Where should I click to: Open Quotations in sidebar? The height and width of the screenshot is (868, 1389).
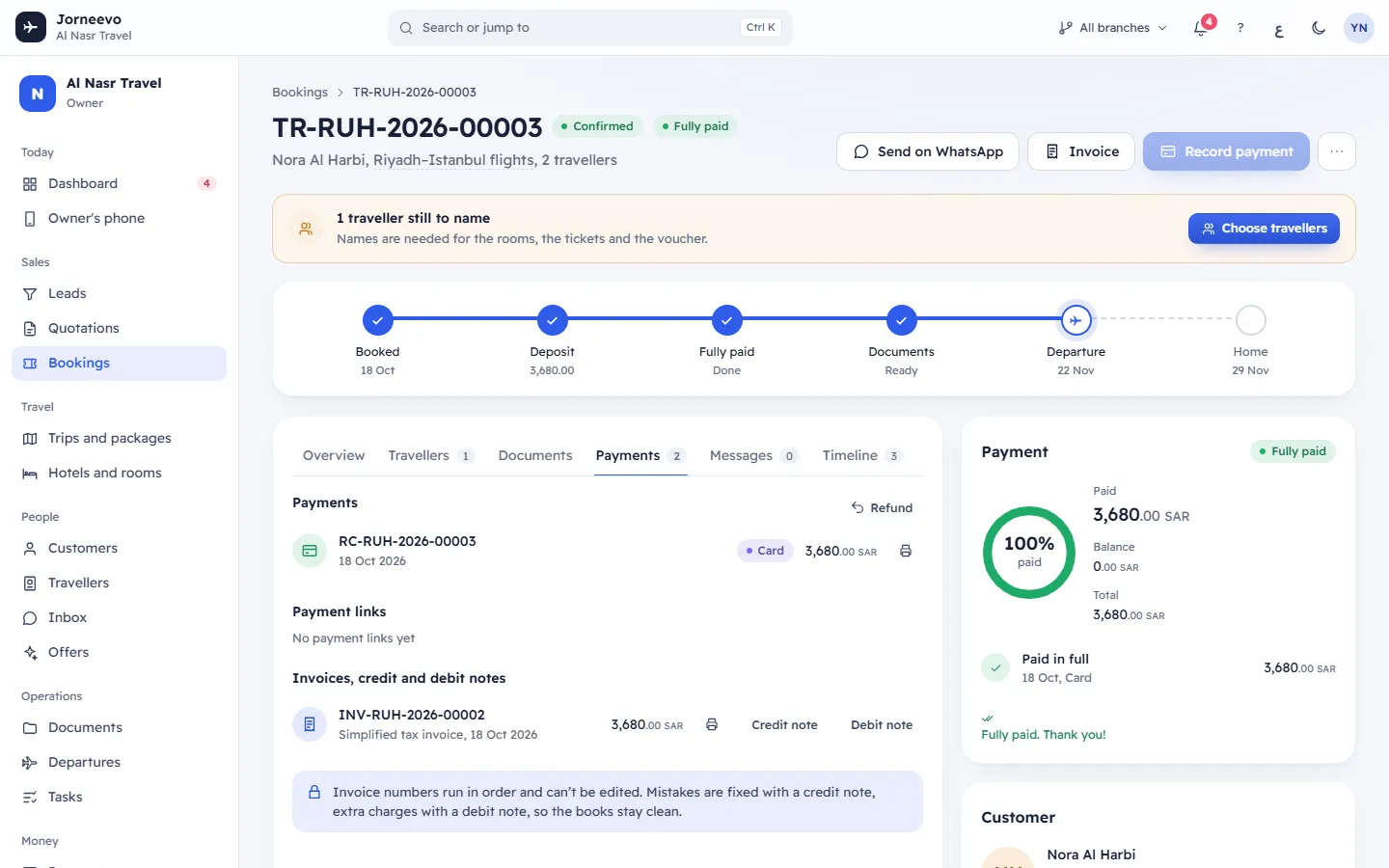click(119, 328)
